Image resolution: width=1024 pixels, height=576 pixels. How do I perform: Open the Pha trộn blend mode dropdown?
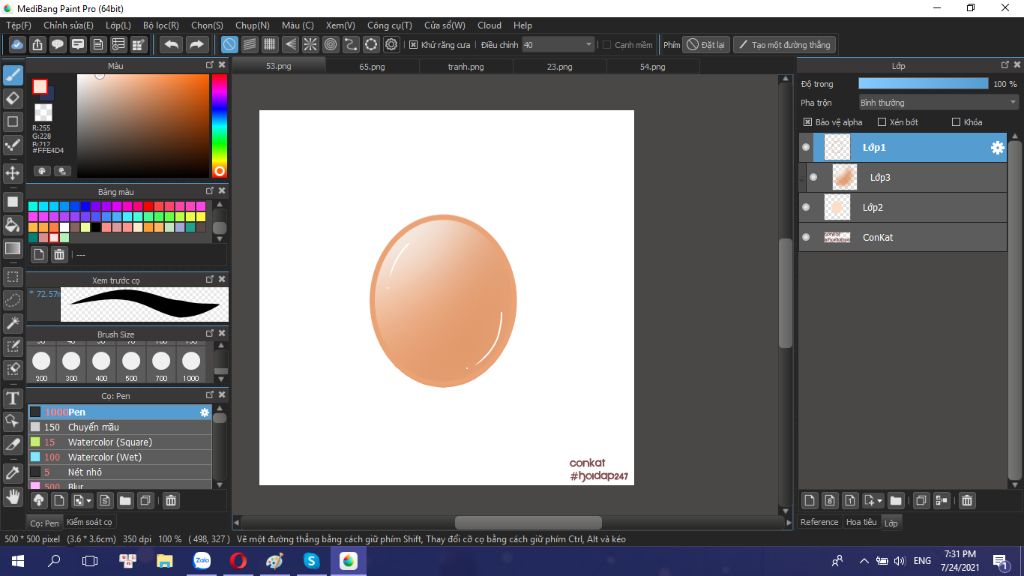[x=938, y=103]
